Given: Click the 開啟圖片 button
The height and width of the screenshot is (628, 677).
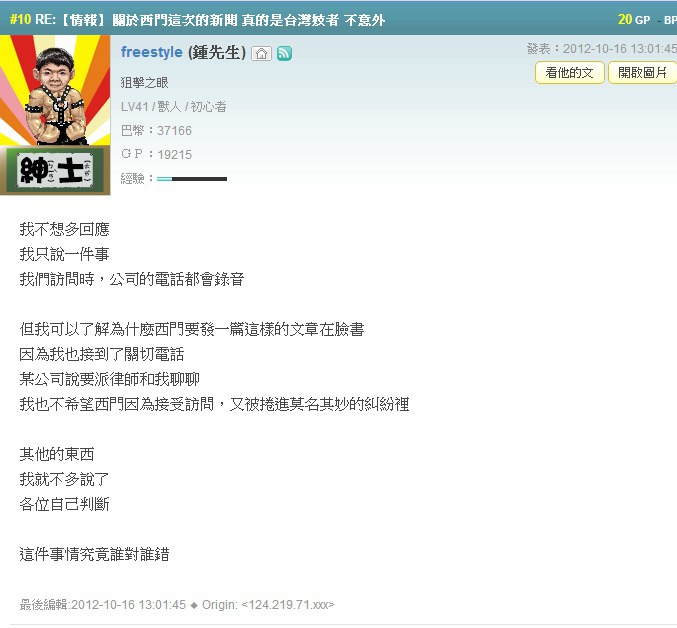Looking at the screenshot, I should 642,73.
